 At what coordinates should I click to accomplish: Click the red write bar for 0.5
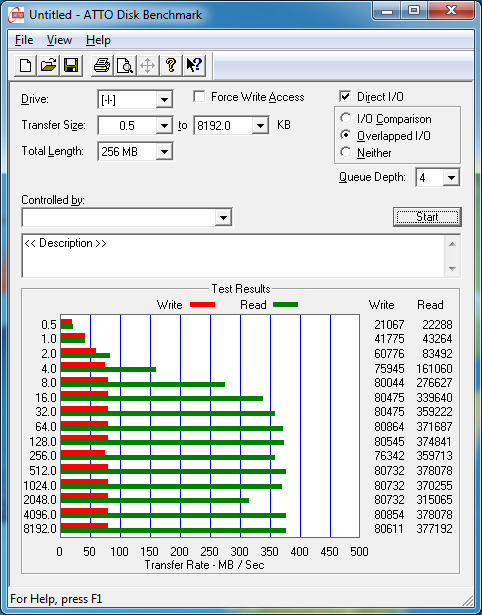66,322
